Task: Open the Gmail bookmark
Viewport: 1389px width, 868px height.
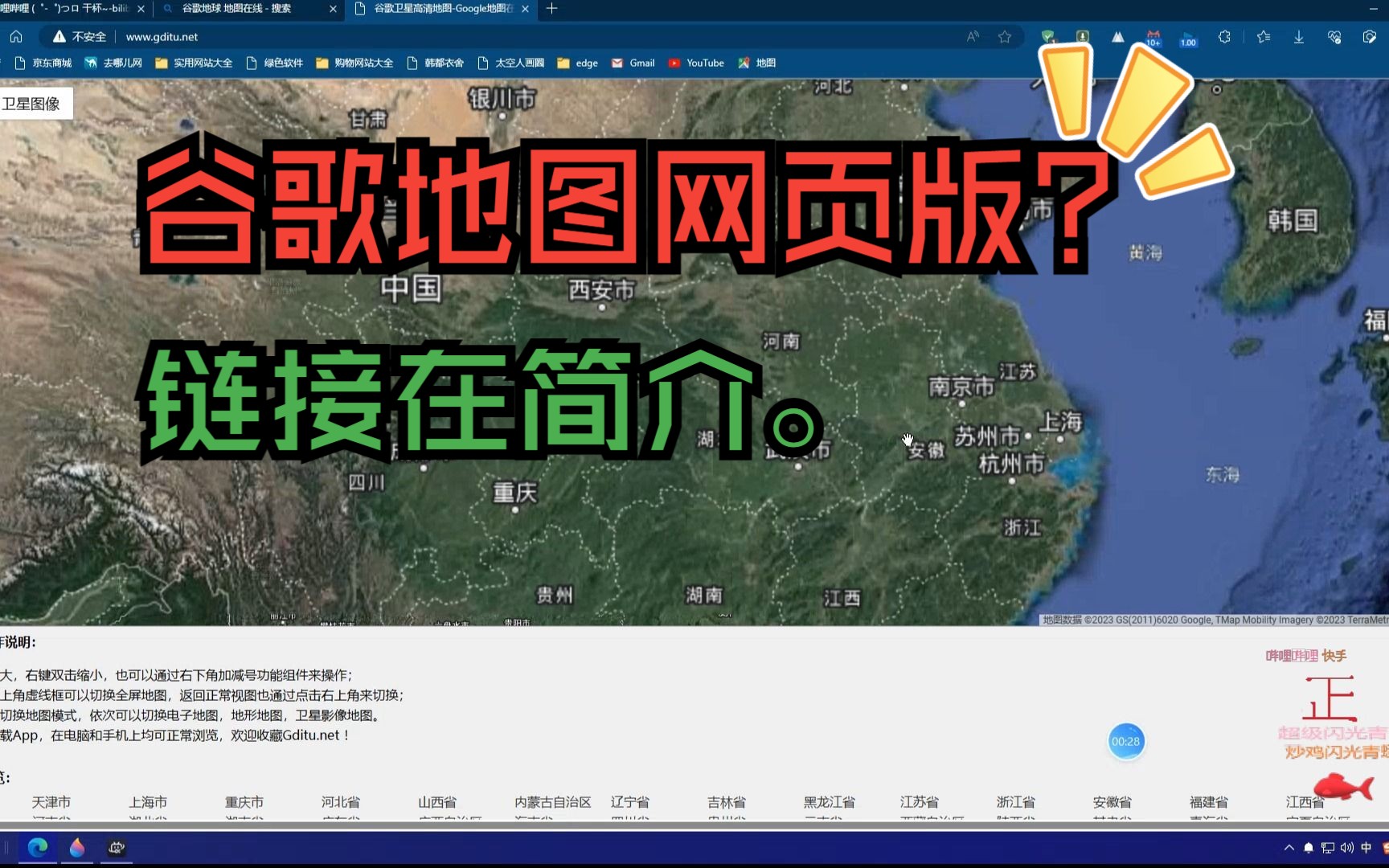Action: (633, 63)
